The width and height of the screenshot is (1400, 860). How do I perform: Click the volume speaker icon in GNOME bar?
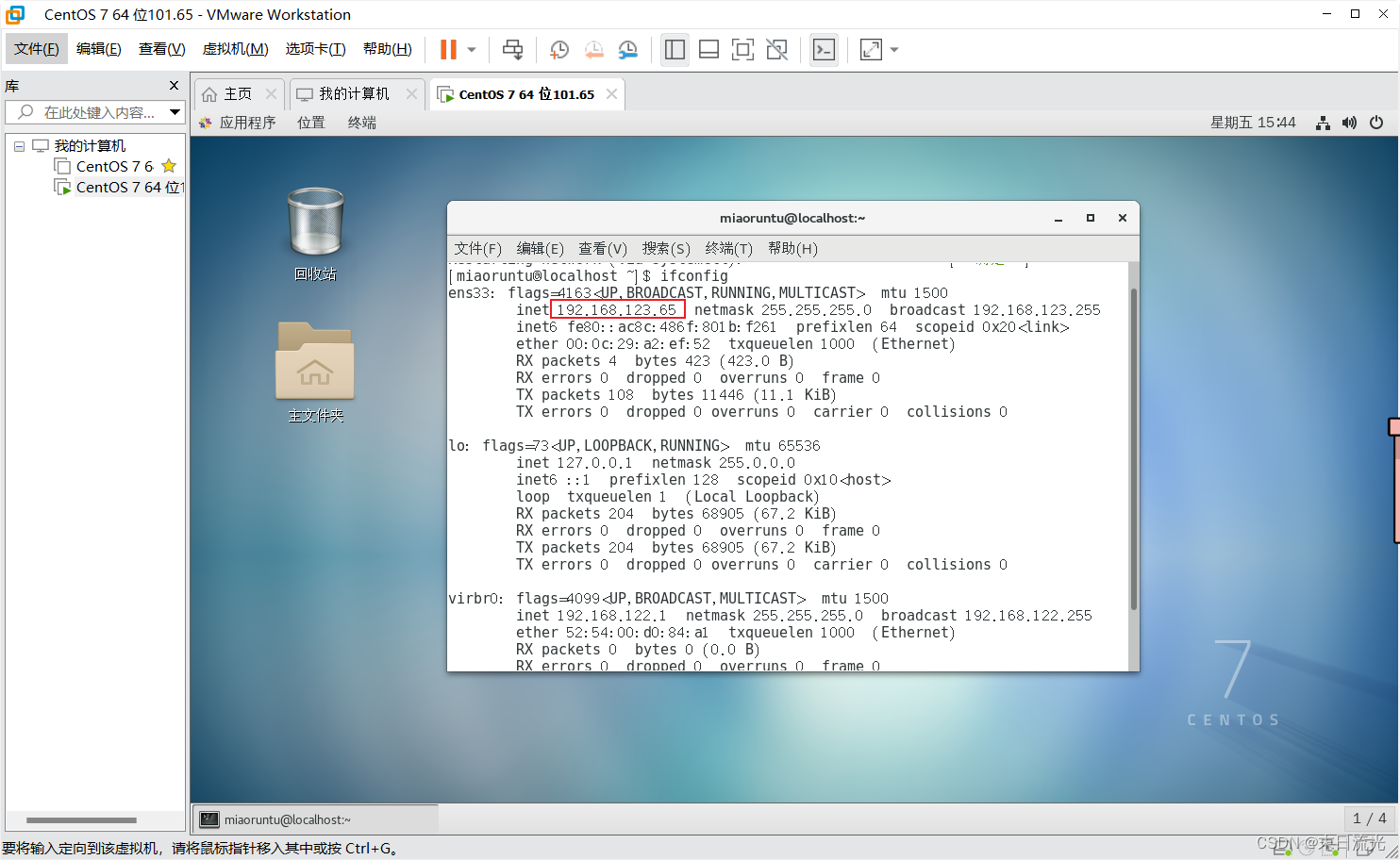(x=1350, y=123)
